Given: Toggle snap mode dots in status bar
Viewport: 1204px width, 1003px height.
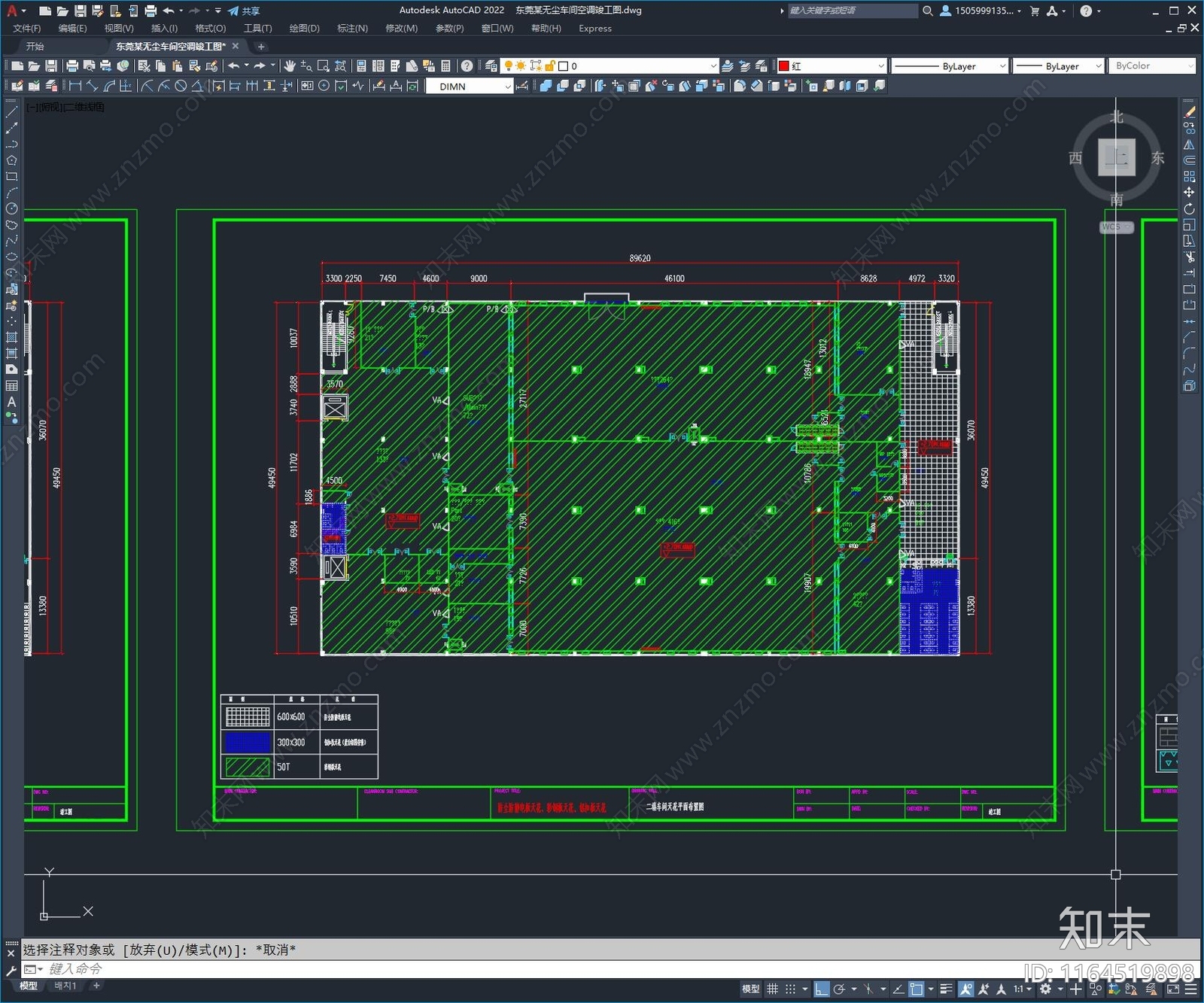Looking at the screenshot, I should [790, 989].
